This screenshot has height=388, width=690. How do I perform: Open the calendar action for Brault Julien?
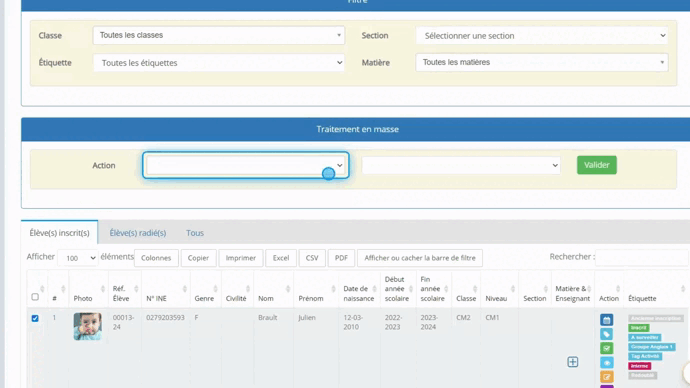point(606,320)
